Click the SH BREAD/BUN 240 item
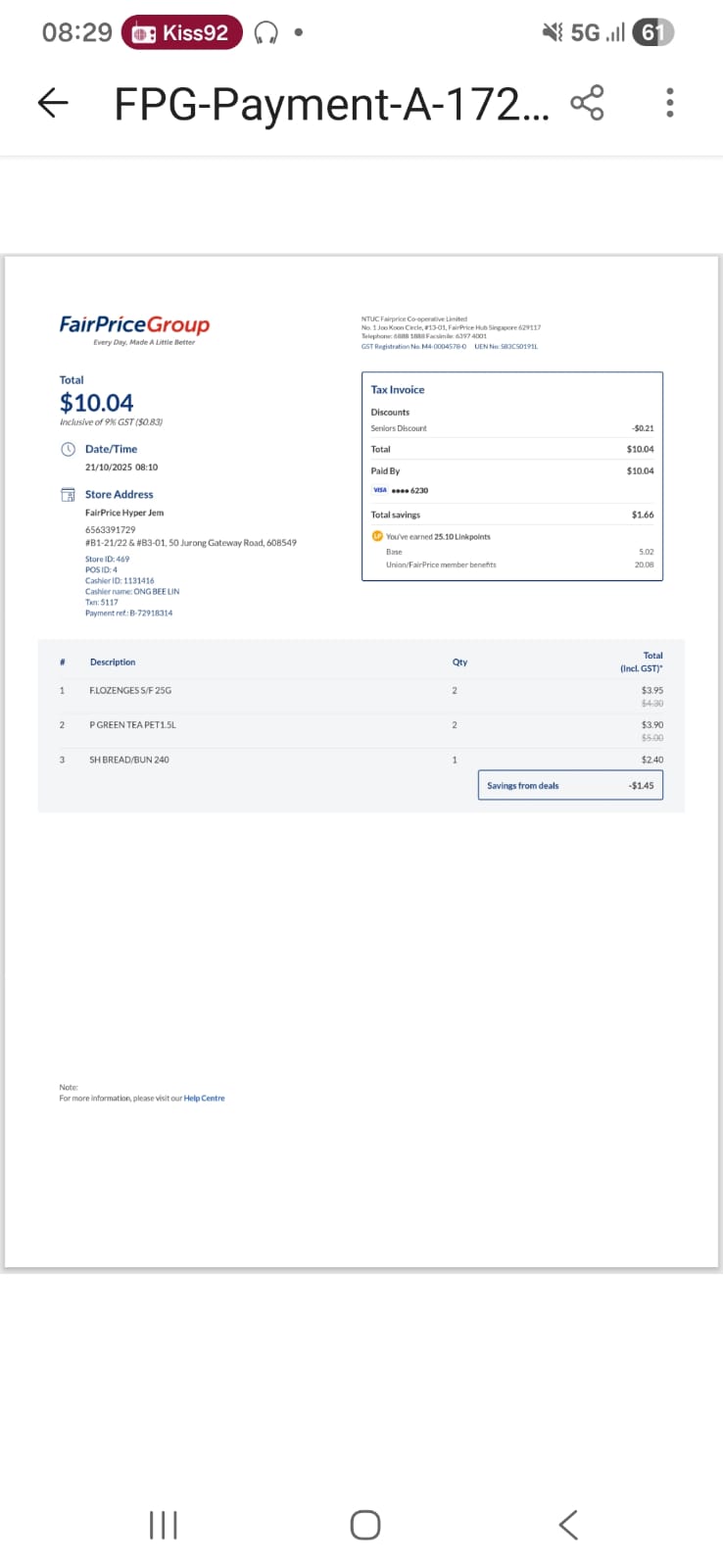 tap(129, 759)
